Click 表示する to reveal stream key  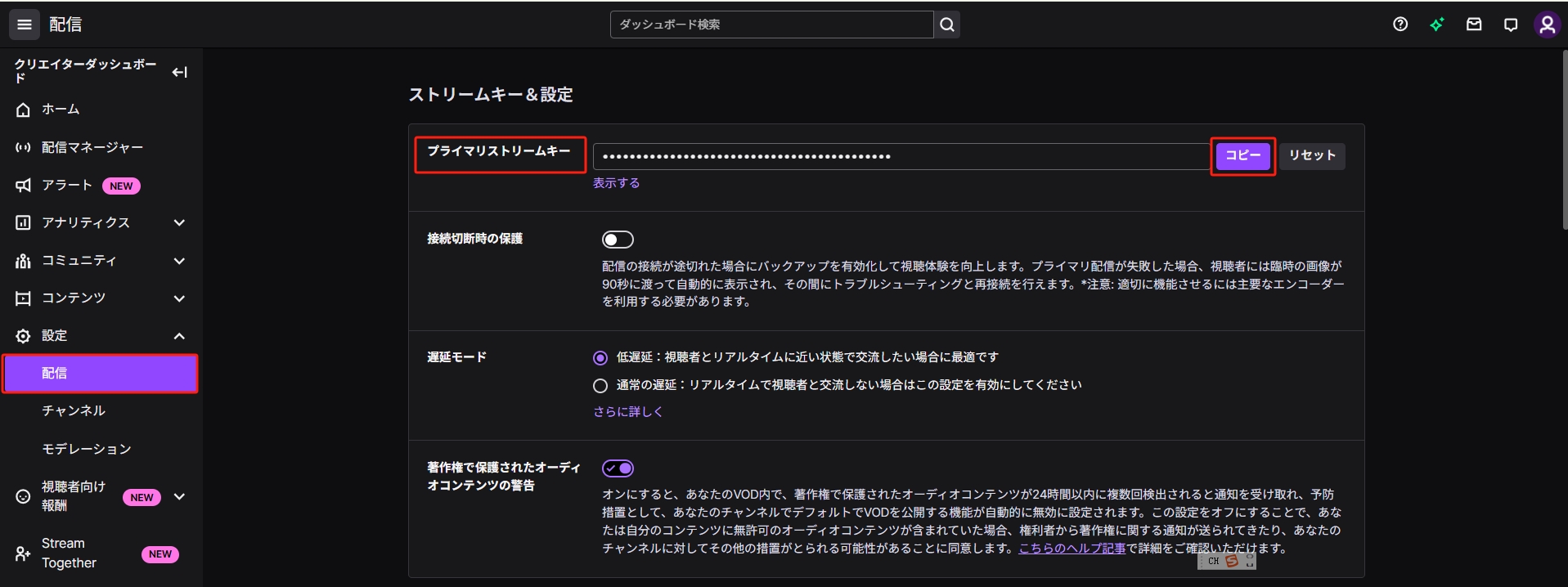[x=616, y=183]
